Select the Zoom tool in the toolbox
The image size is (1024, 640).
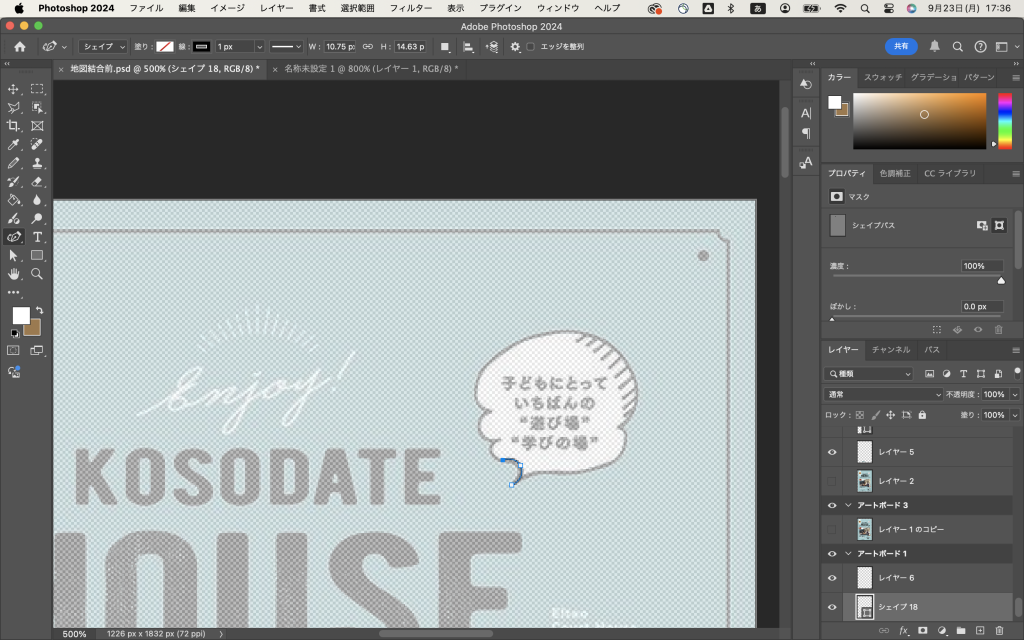coord(37,274)
